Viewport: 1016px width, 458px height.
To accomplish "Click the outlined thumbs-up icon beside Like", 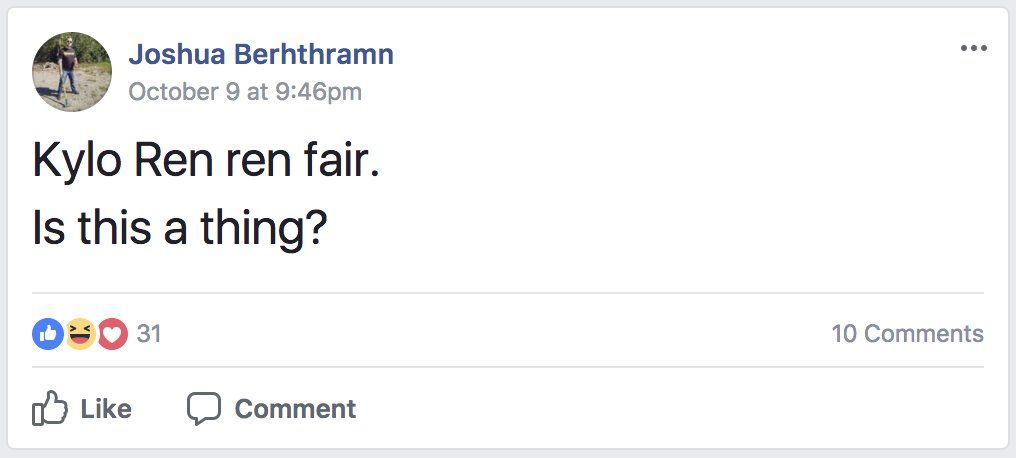I will (x=50, y=408).
